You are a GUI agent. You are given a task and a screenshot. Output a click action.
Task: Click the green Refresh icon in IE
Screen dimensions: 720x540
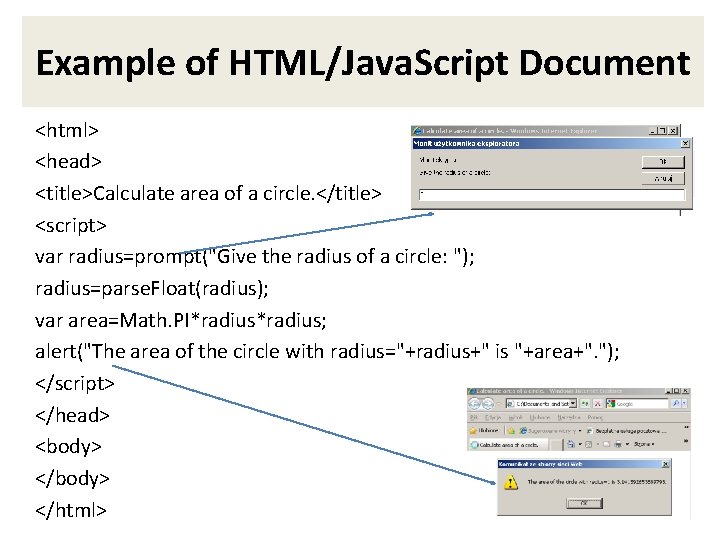coord(585,404)
